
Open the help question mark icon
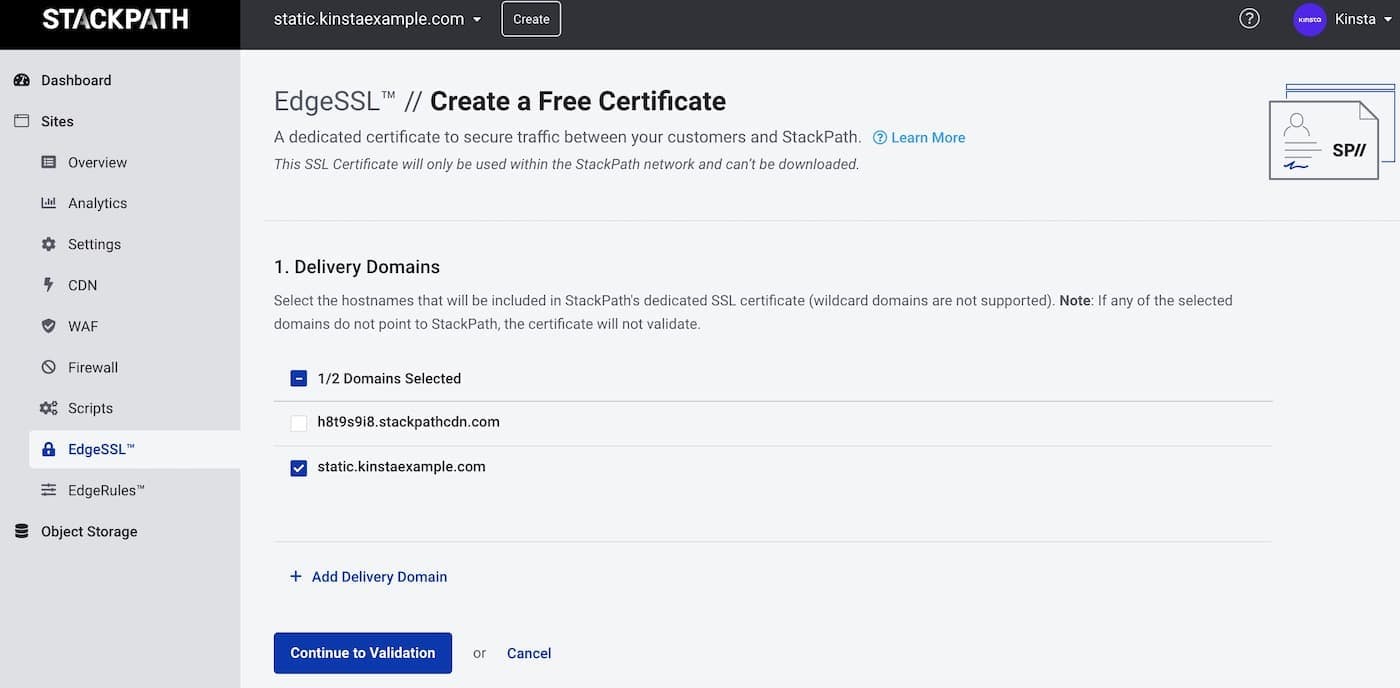click(x=1248, y=17)
